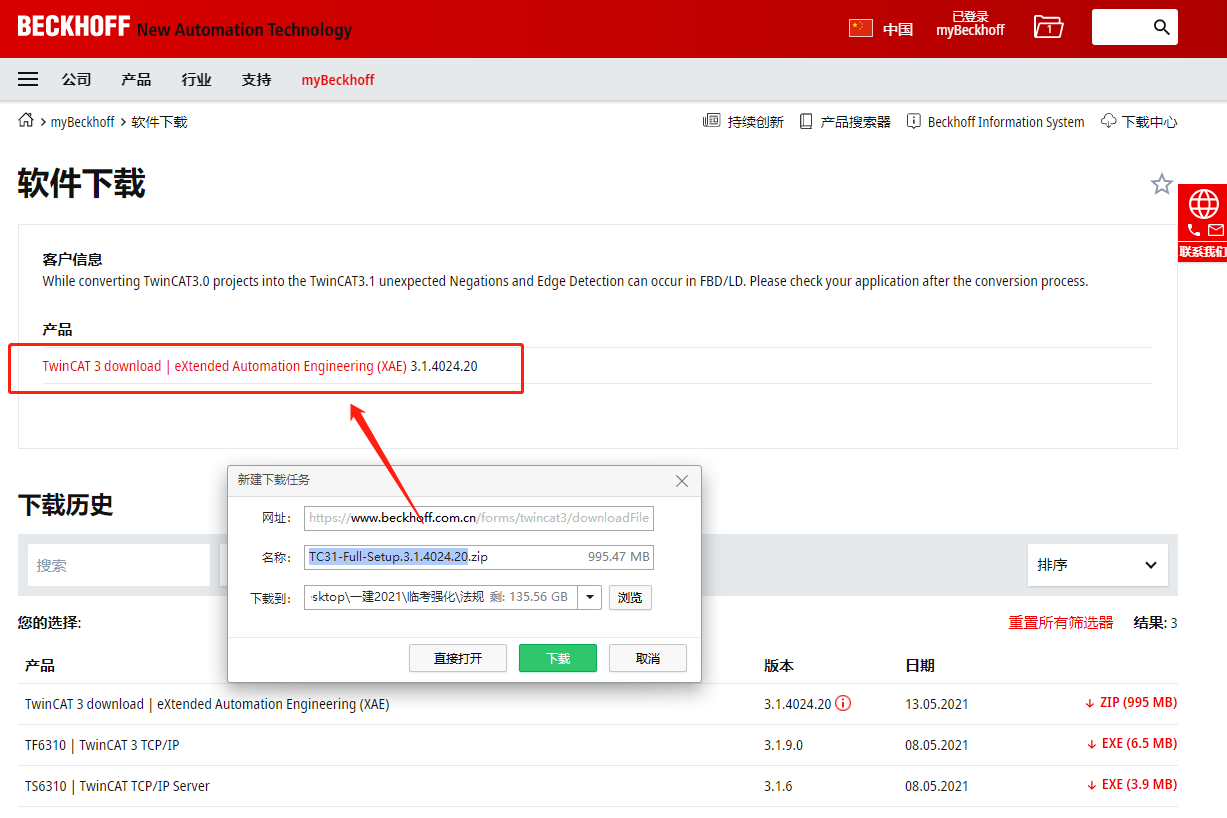1227x818 pixels.
Task: Click the 搜索 field in download history
Action: [x=118, y=565]
